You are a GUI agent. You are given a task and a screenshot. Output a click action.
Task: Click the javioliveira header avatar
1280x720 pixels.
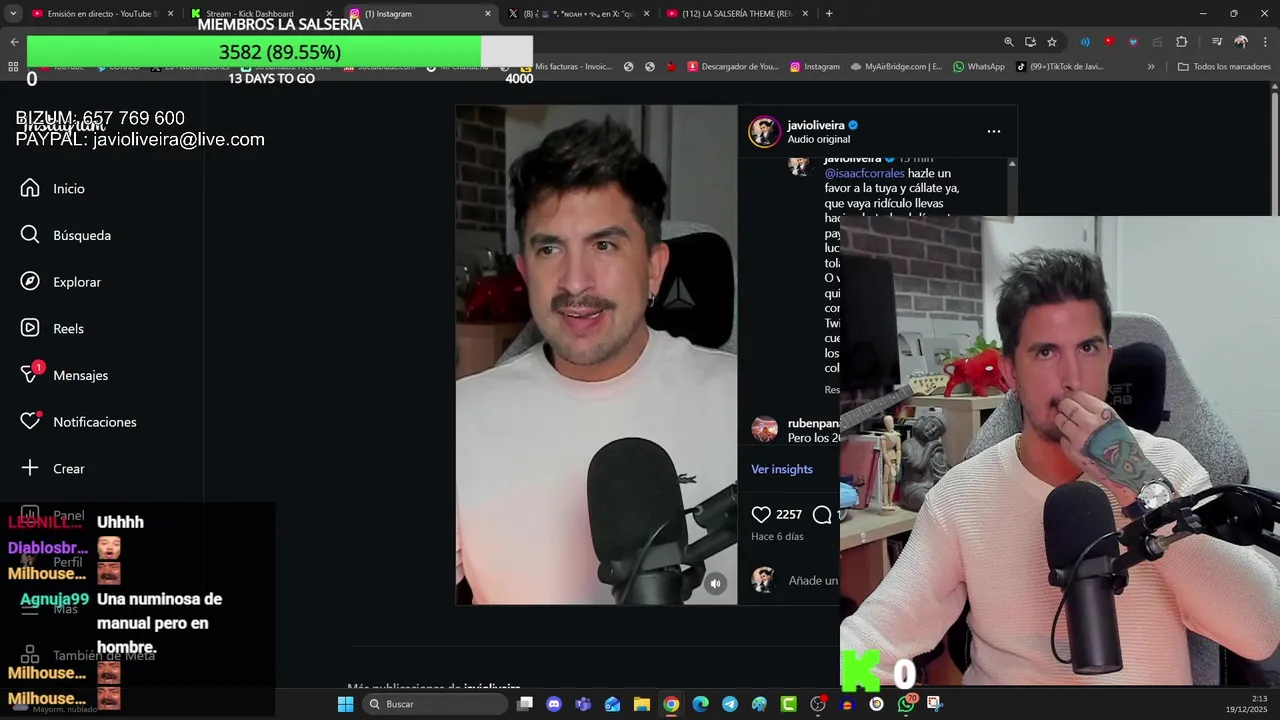tap(764, 131)
